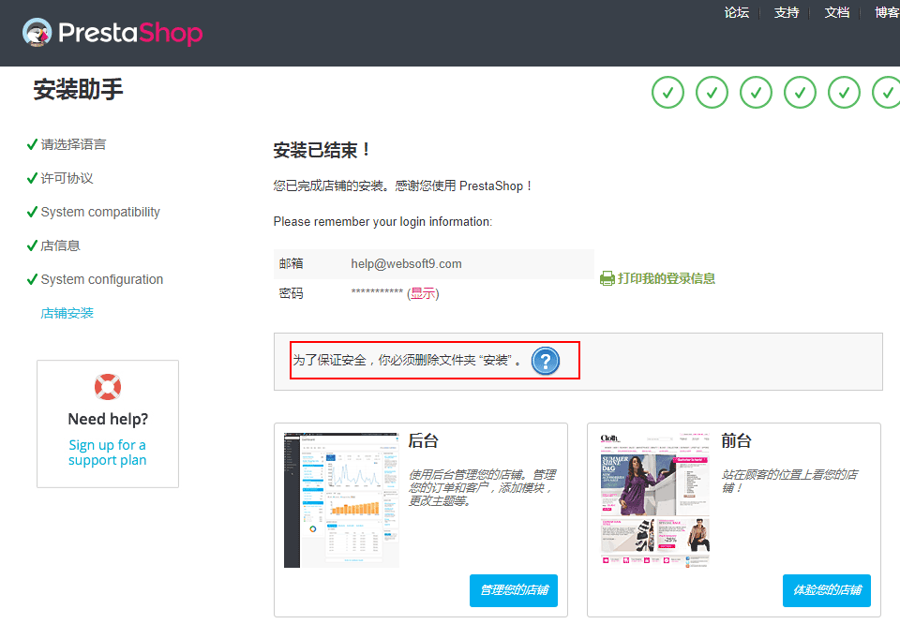Open the 文档 documentation menu link

[837, 13]
